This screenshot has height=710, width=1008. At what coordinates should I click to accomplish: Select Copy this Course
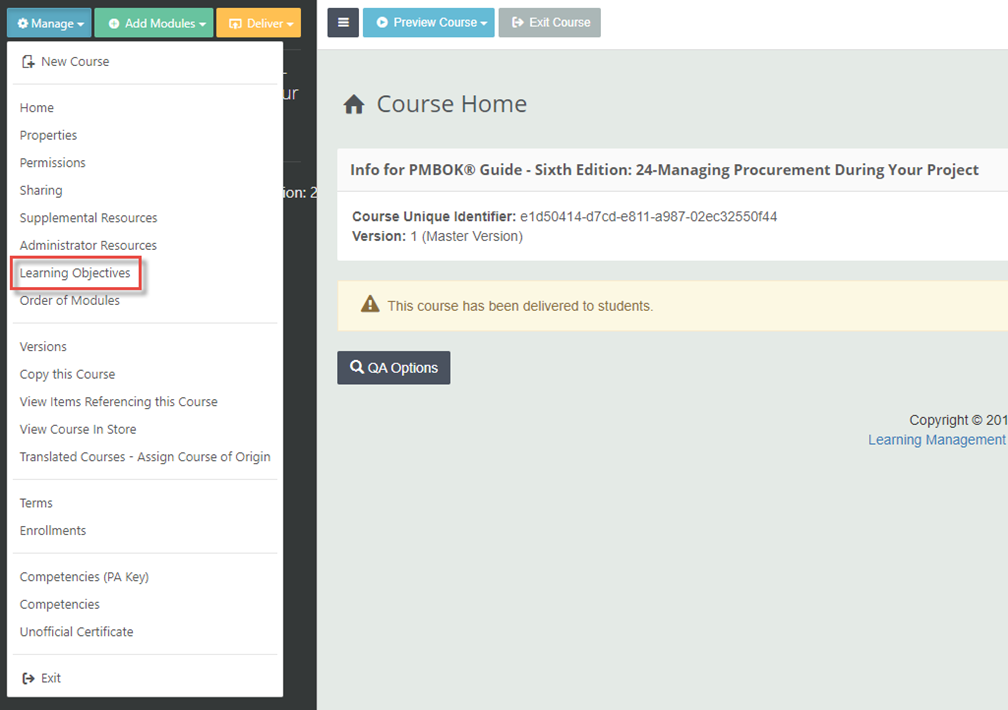(67, 374)
